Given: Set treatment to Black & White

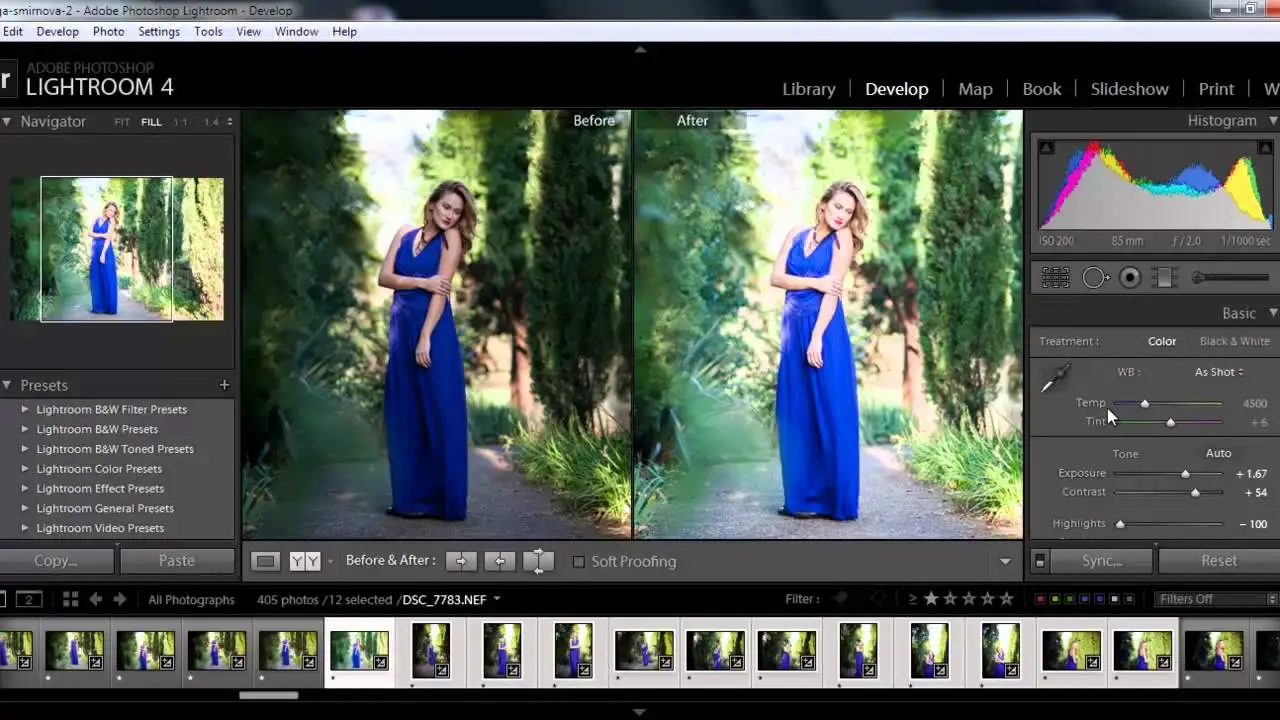Looking at the screenshot, I should click(x=1234, y=341).
